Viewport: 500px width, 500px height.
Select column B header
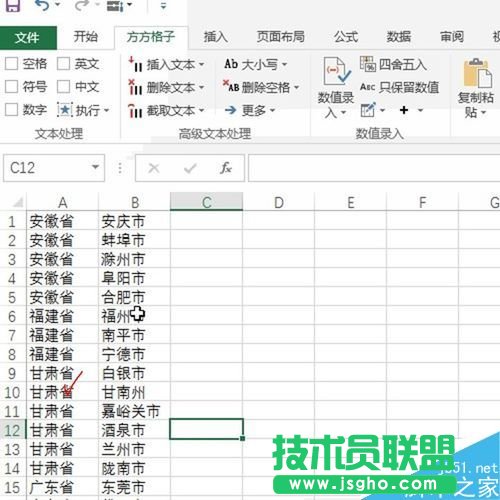coord(135,202)
